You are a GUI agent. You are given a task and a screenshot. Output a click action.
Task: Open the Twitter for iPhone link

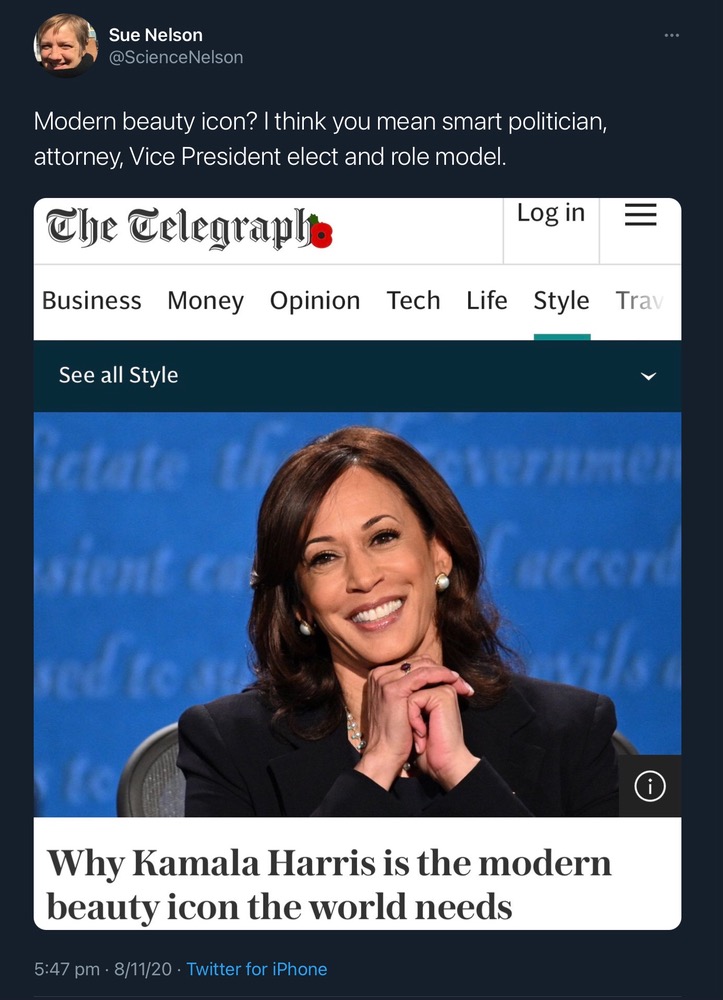coord(257,969)
